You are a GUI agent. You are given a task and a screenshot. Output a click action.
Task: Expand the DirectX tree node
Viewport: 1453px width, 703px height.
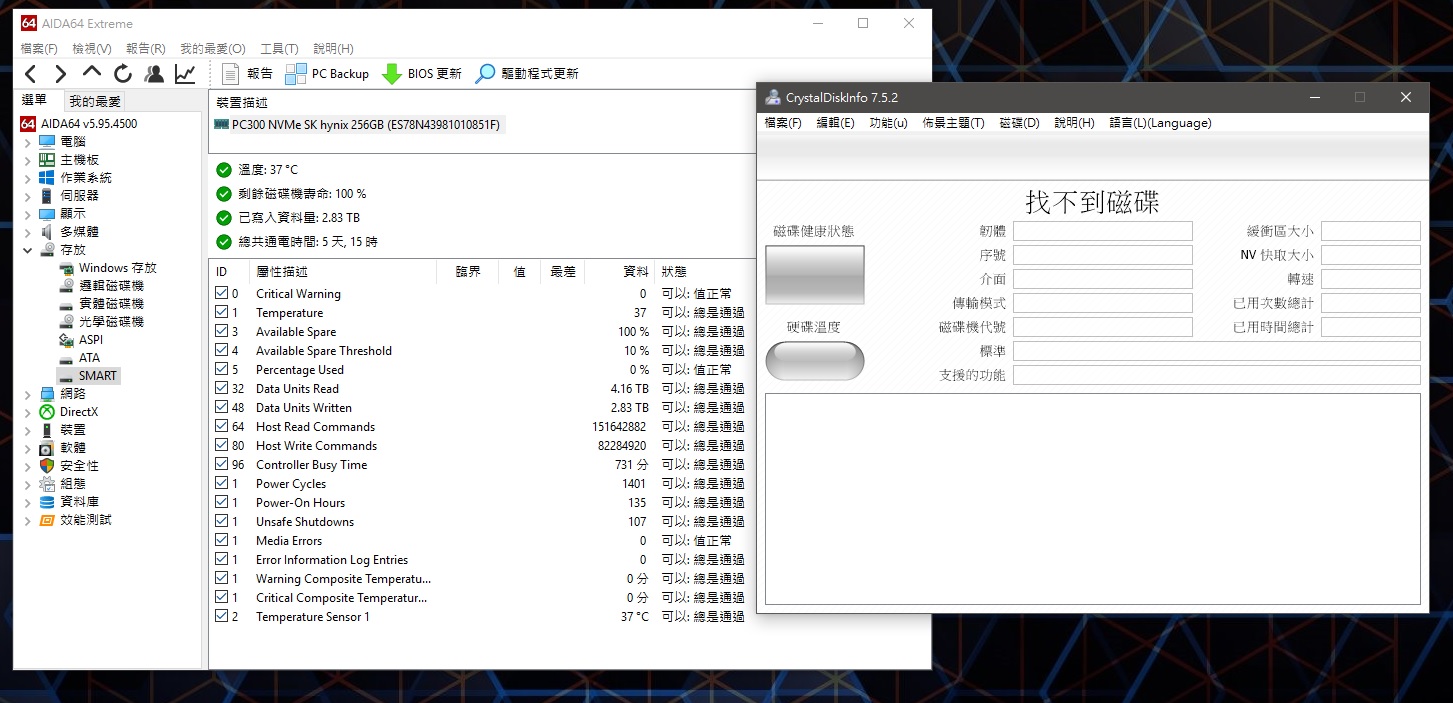pos(28,412)
